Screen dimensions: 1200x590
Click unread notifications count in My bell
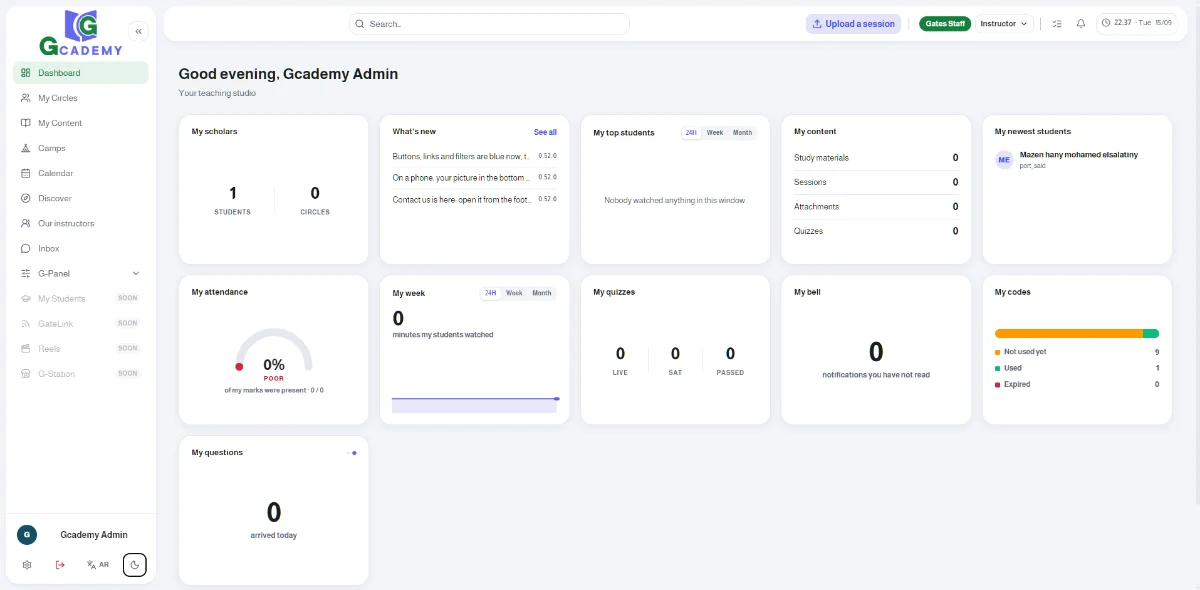pyautogui.click(x=876, y=352)
